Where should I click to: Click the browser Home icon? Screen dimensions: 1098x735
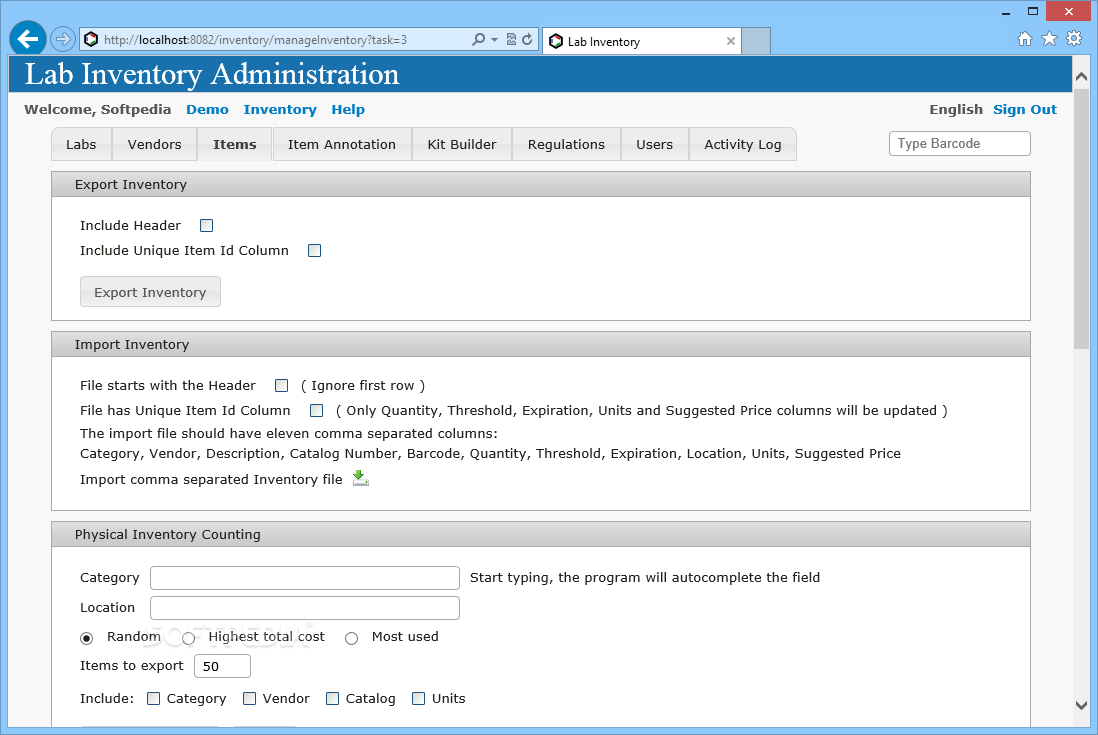(x=1024, y=38)
